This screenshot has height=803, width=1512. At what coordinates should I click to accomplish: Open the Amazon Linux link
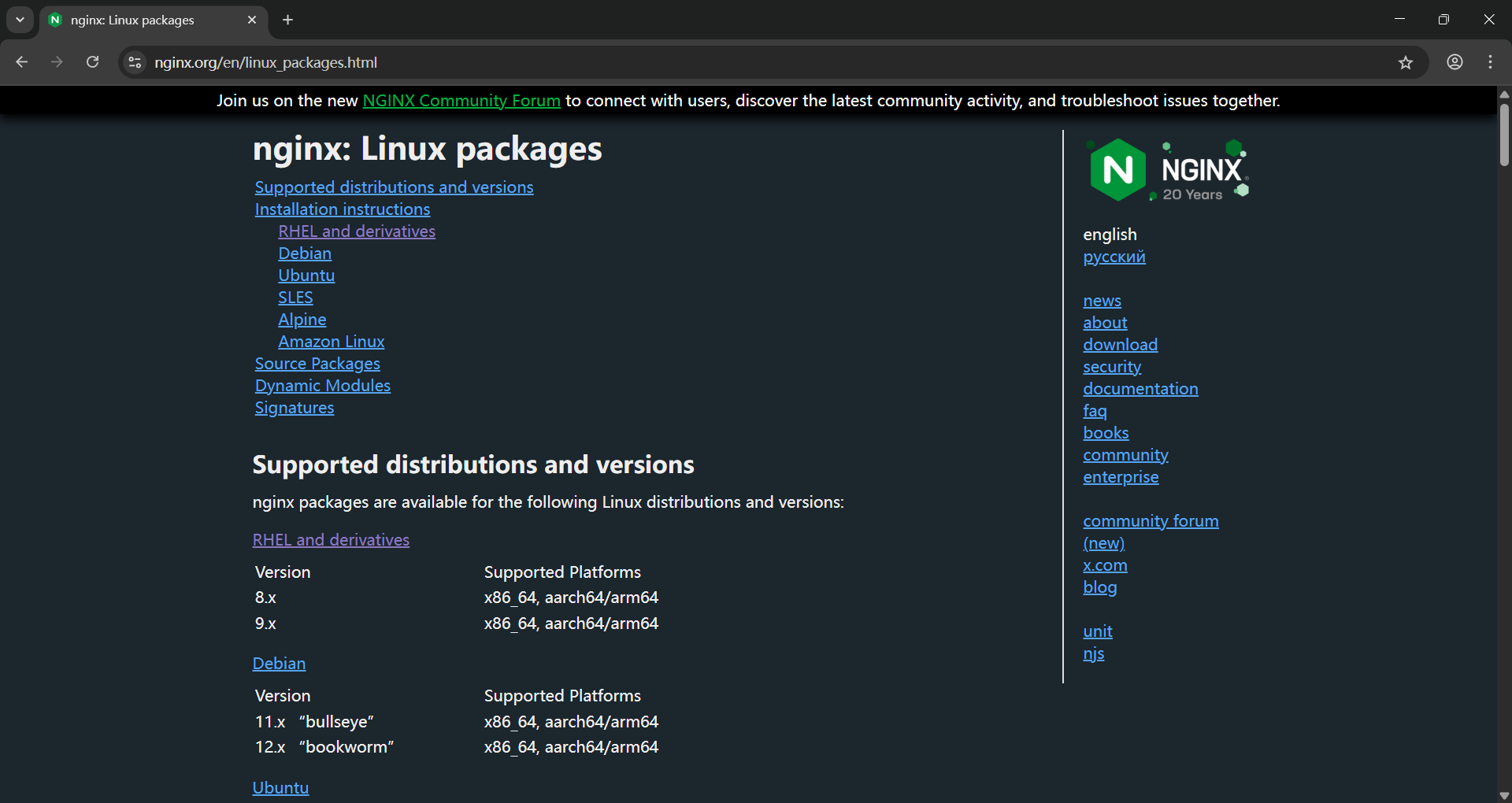pyautogui.click(x=332, y=342)
